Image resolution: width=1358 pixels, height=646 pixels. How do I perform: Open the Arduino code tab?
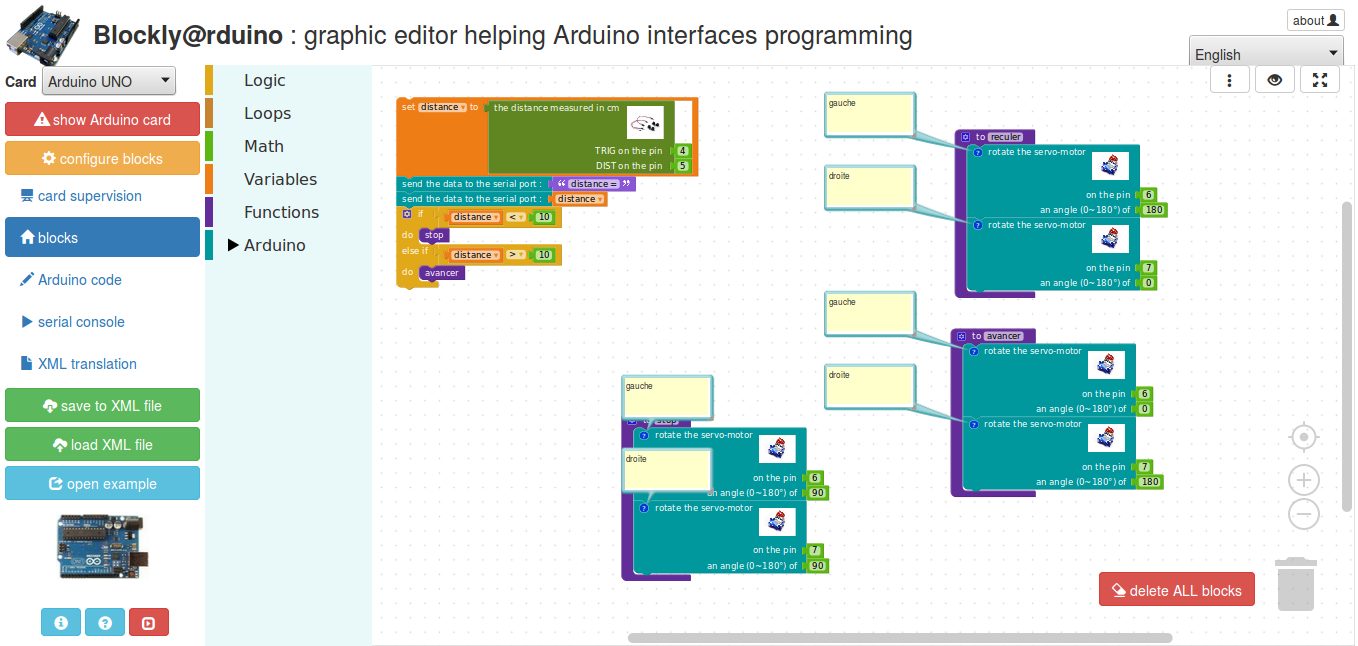[79, 280]
